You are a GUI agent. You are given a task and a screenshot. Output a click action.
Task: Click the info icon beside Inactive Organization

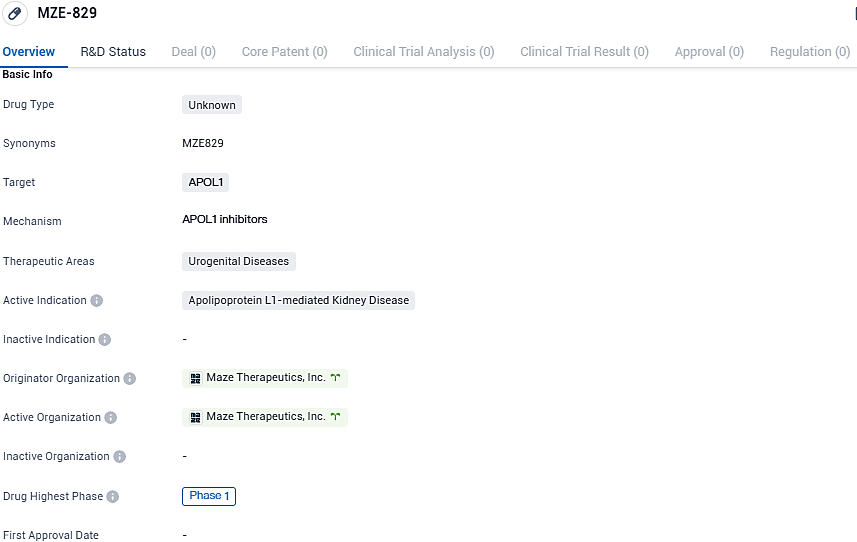click(x=120, y=457)
